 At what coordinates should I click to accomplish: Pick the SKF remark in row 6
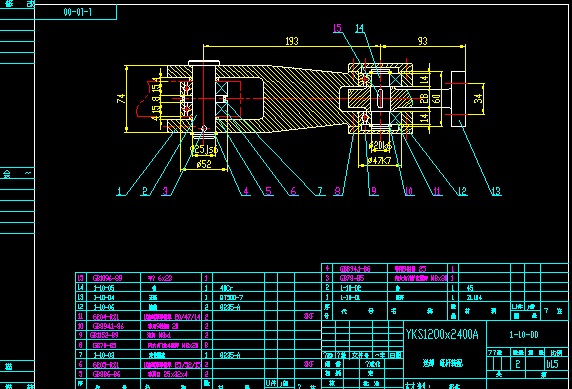(x=309, y=364)
